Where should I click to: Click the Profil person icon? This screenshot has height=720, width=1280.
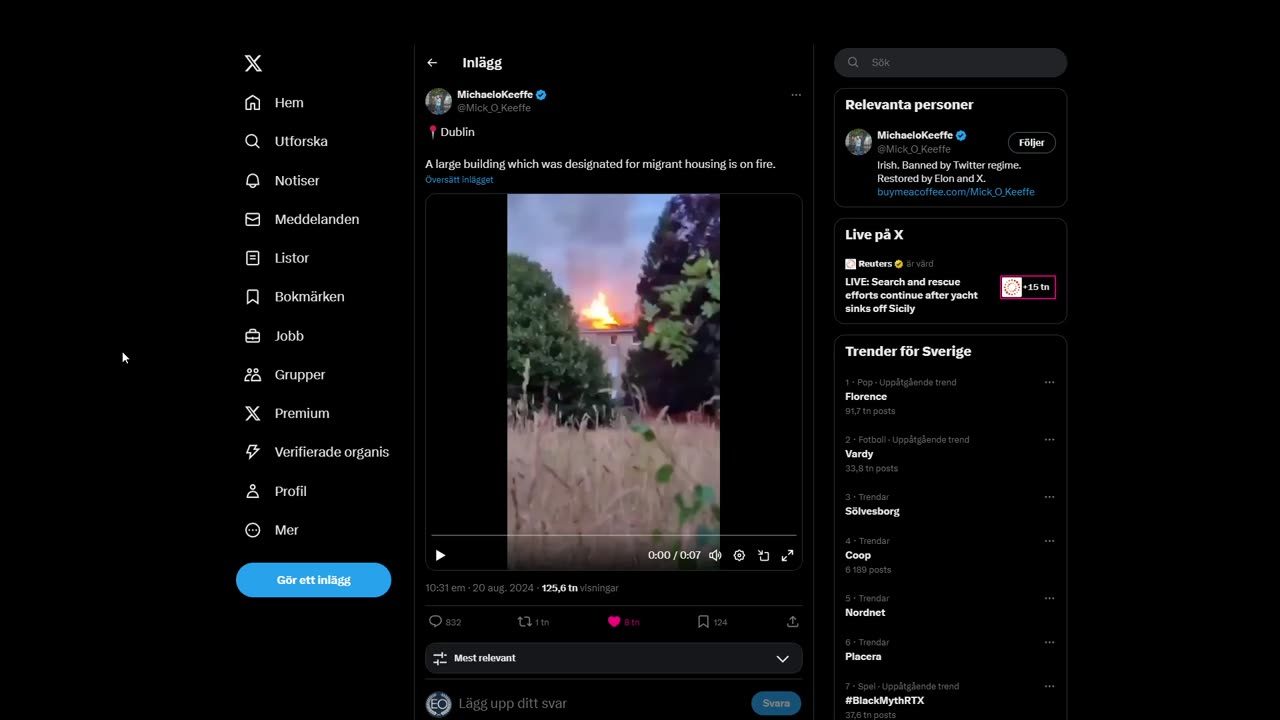click(x=253, y=491)
